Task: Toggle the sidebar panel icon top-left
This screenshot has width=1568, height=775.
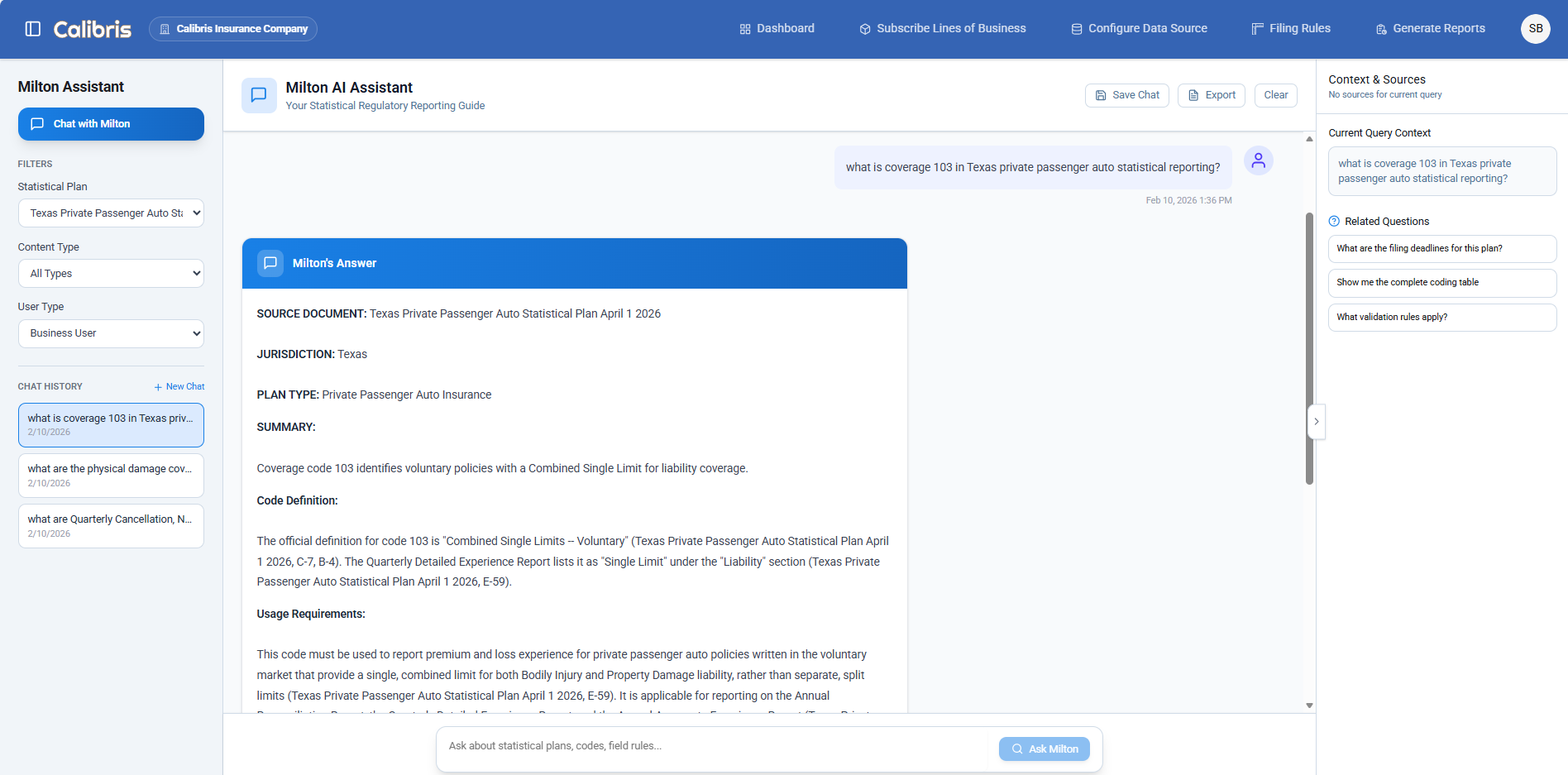Action: point(33,27)
